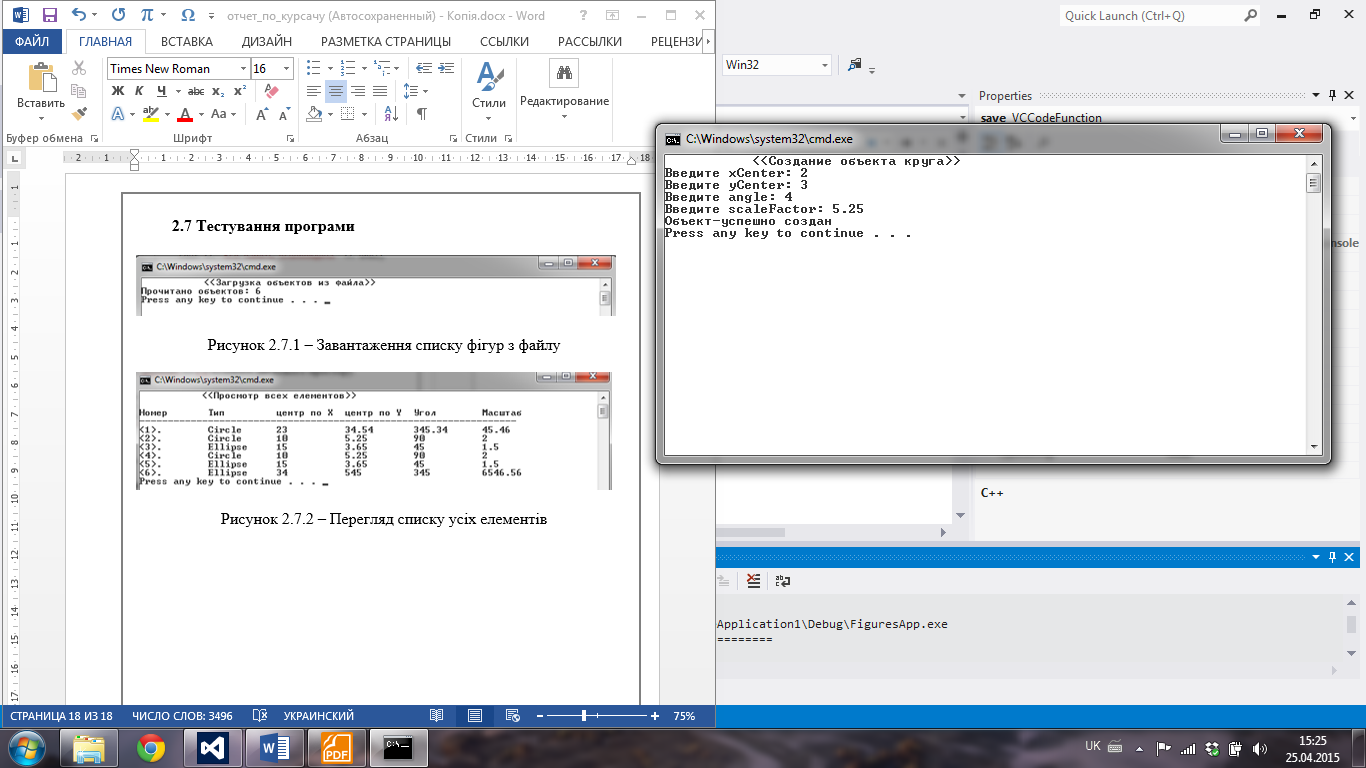
Task: Cut selection using scissors icon
Action: [x=80, y=68]
